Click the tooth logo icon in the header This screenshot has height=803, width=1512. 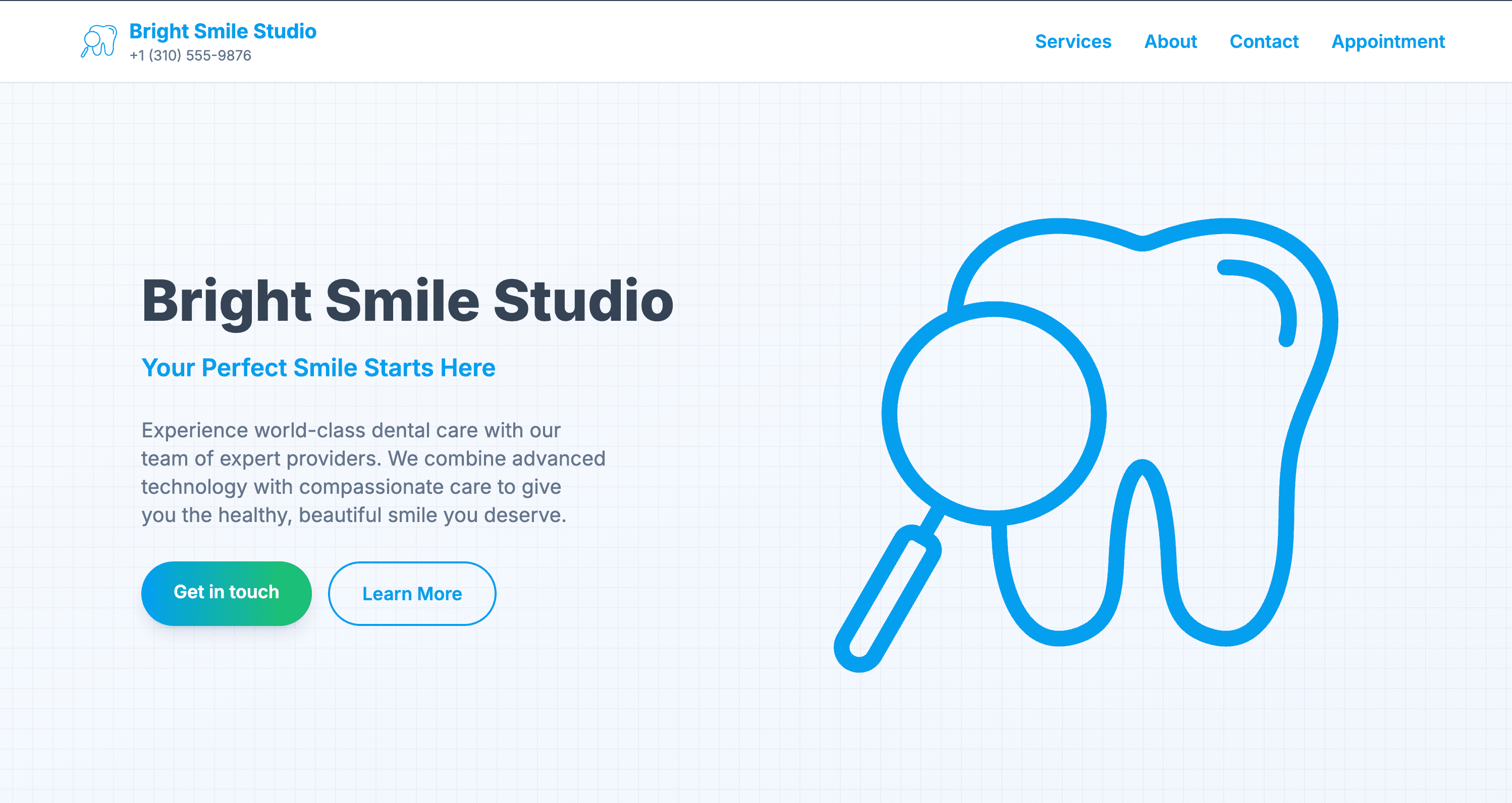pyautogui.click(x=99, y=41)
